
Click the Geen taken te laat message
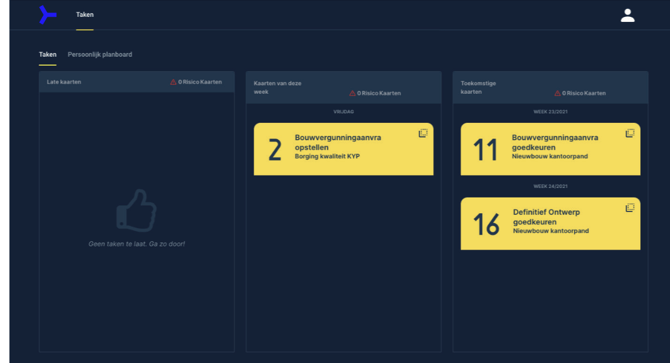click(x=137, y=244)
